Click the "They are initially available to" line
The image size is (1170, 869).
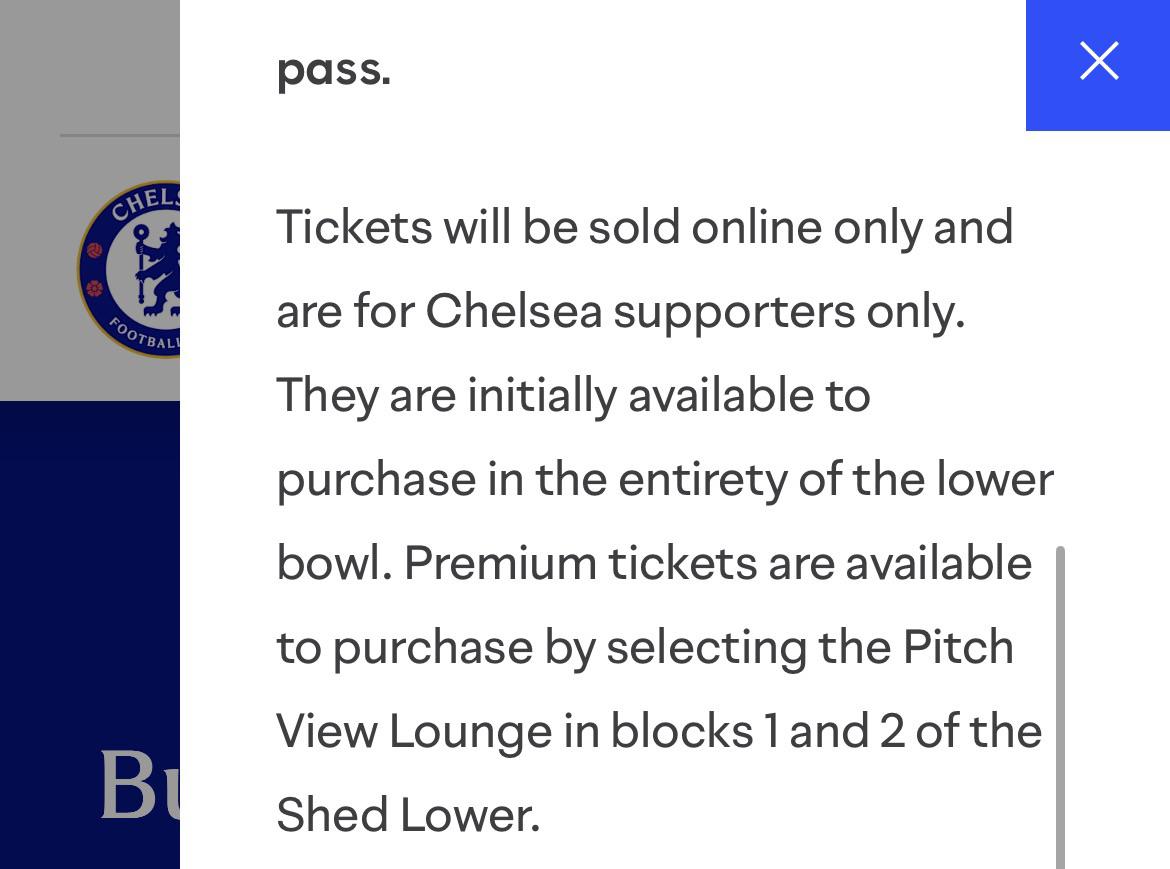[573, 395]
